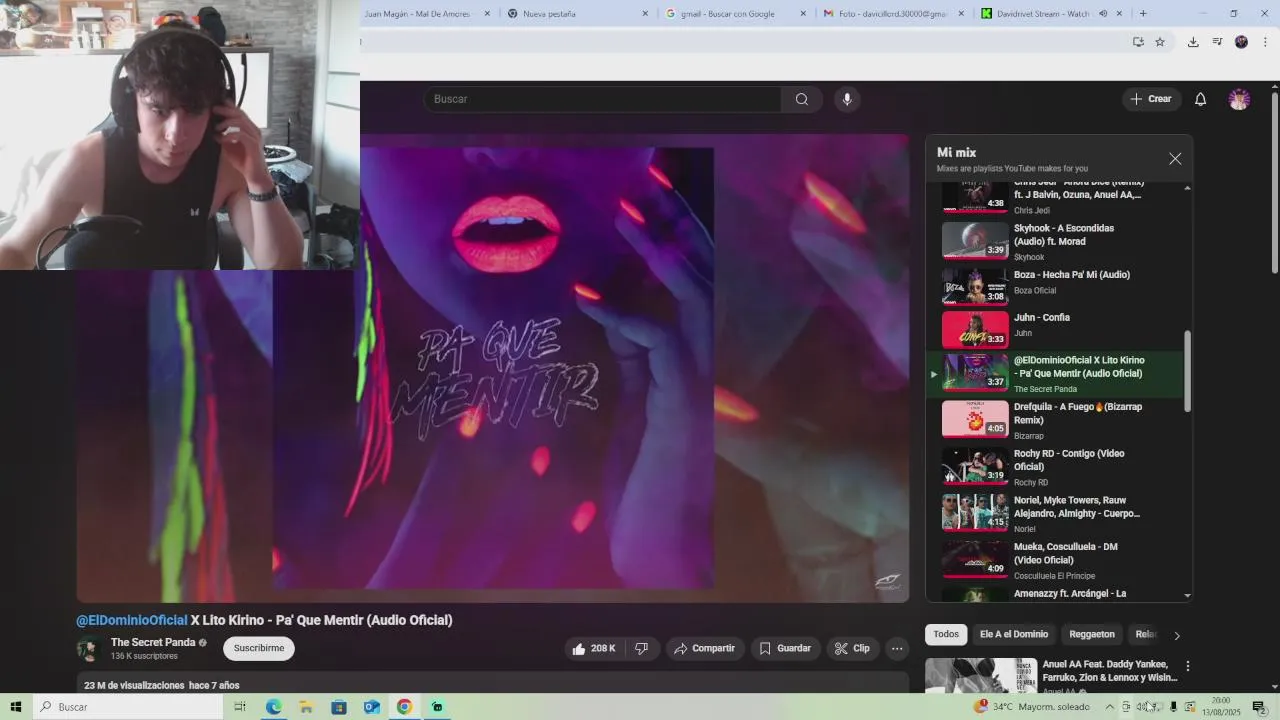Viewport: 1280px width, 720px height.
Task: Select the Reggaeton filter chip
Action: (x=1092, y=634)
